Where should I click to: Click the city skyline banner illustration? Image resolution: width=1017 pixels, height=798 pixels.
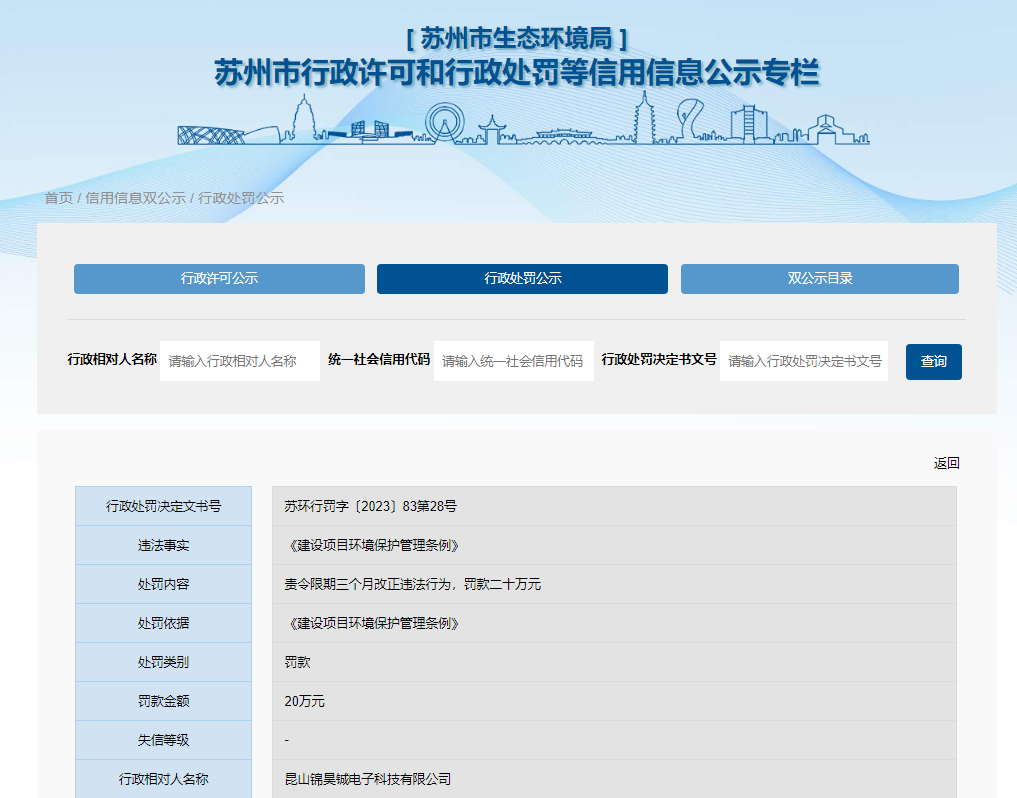(x=523, y=122)
